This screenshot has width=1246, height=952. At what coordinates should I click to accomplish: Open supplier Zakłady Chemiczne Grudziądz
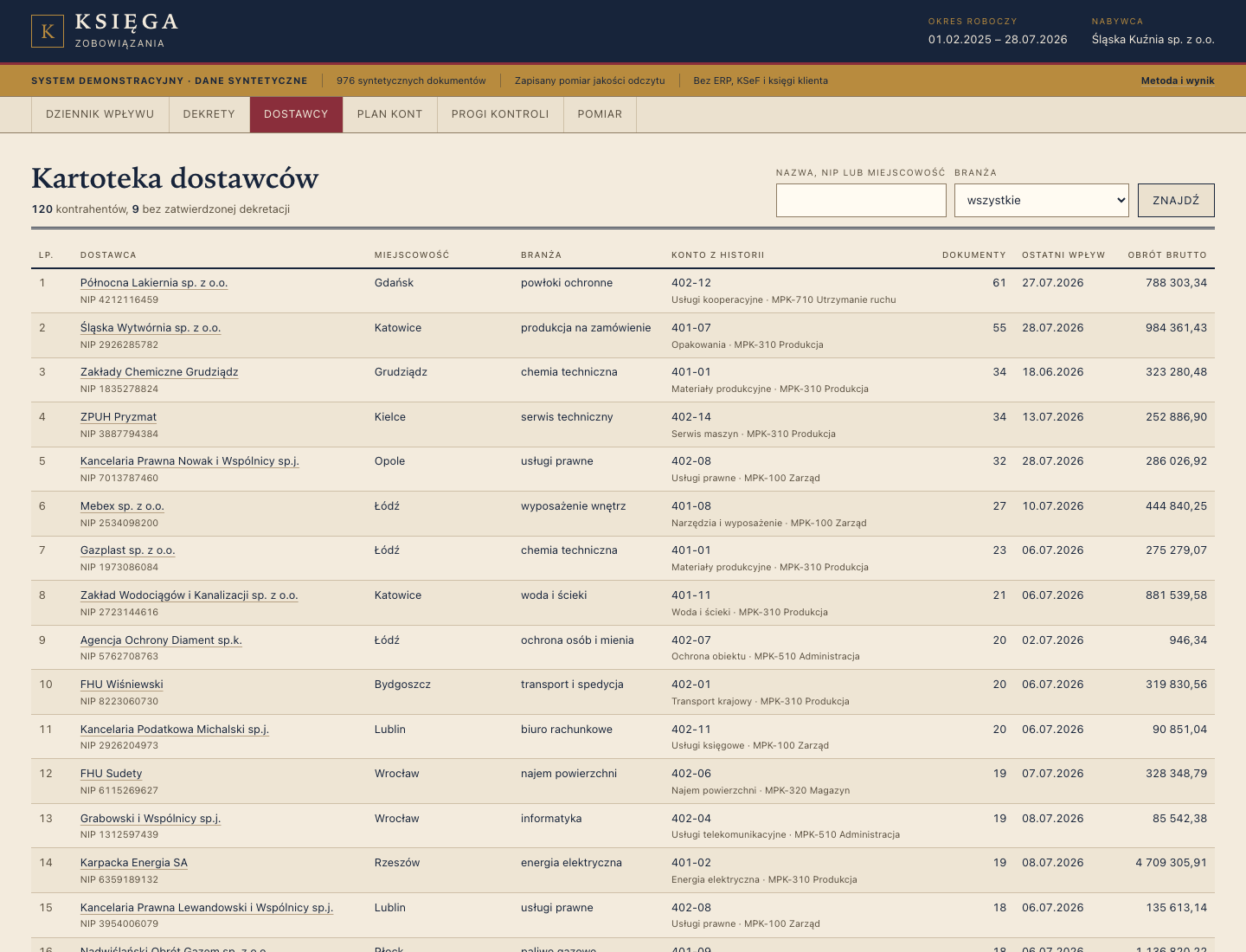(x=159, y=372)
